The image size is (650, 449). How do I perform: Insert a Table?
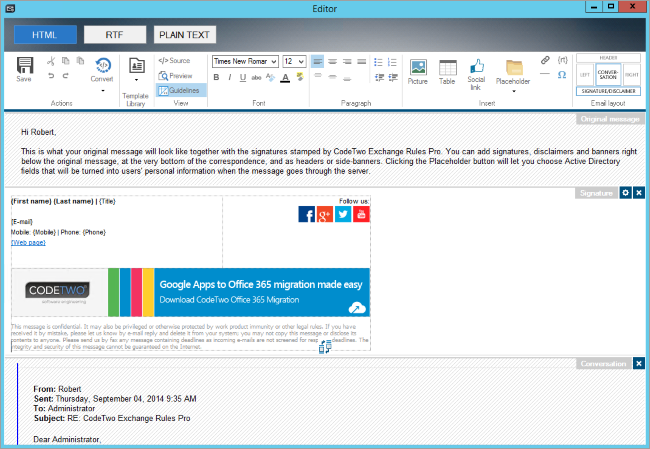447,72
